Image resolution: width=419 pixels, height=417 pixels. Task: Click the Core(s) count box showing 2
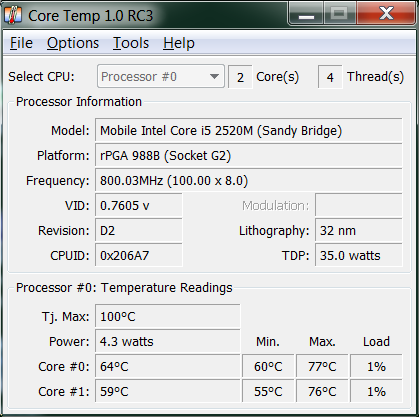pyautogui.click(x=240, y=77)
